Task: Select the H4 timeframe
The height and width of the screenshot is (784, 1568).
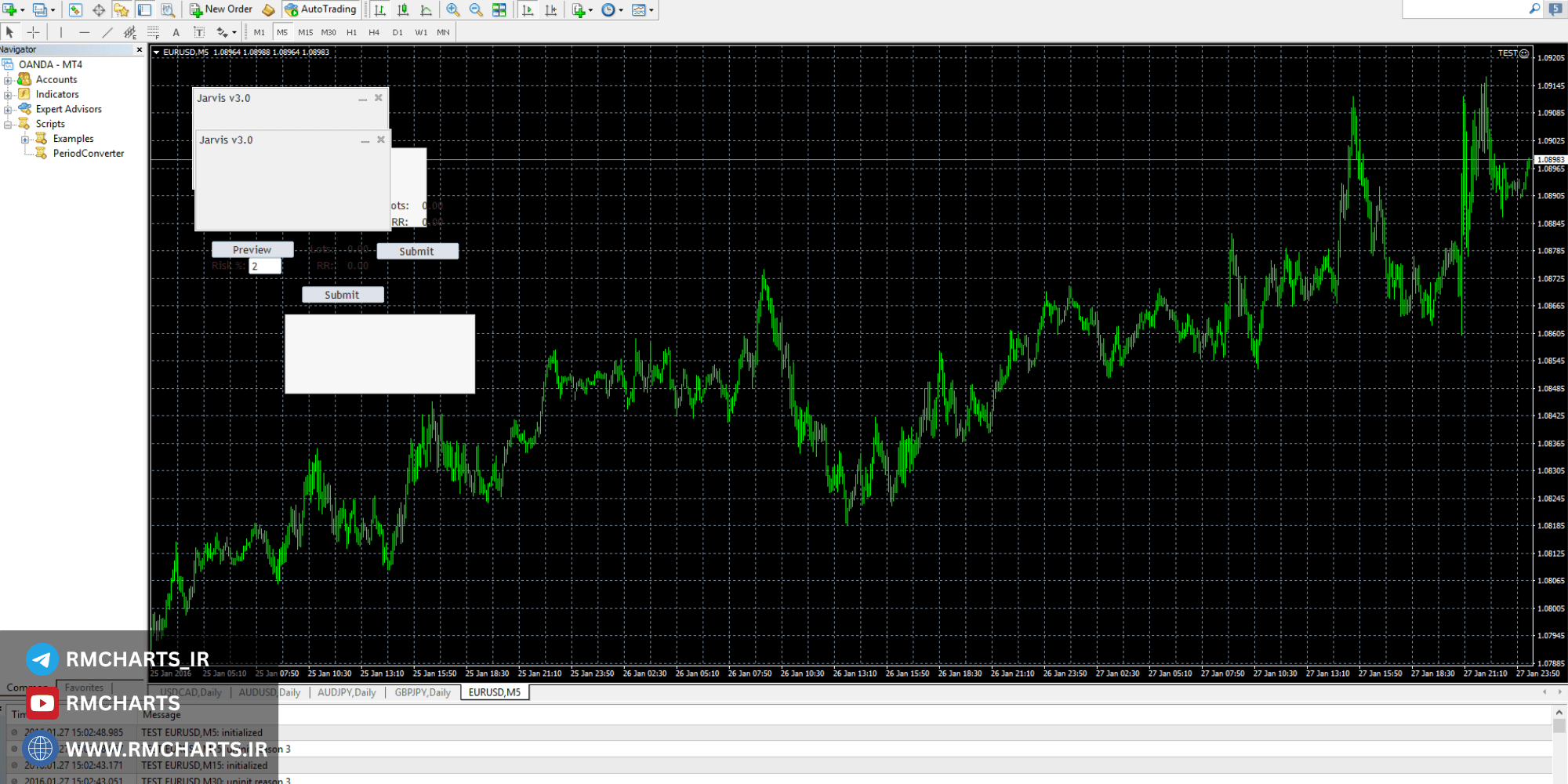Action: point(374,32)
